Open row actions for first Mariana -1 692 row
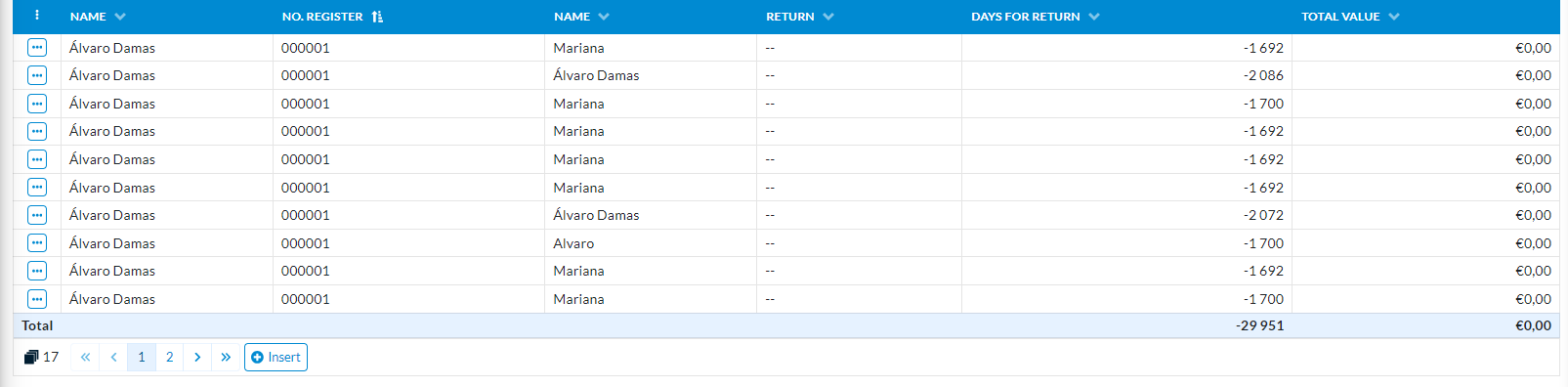The height and width of the screenshot is (387, 1568). 37,47
